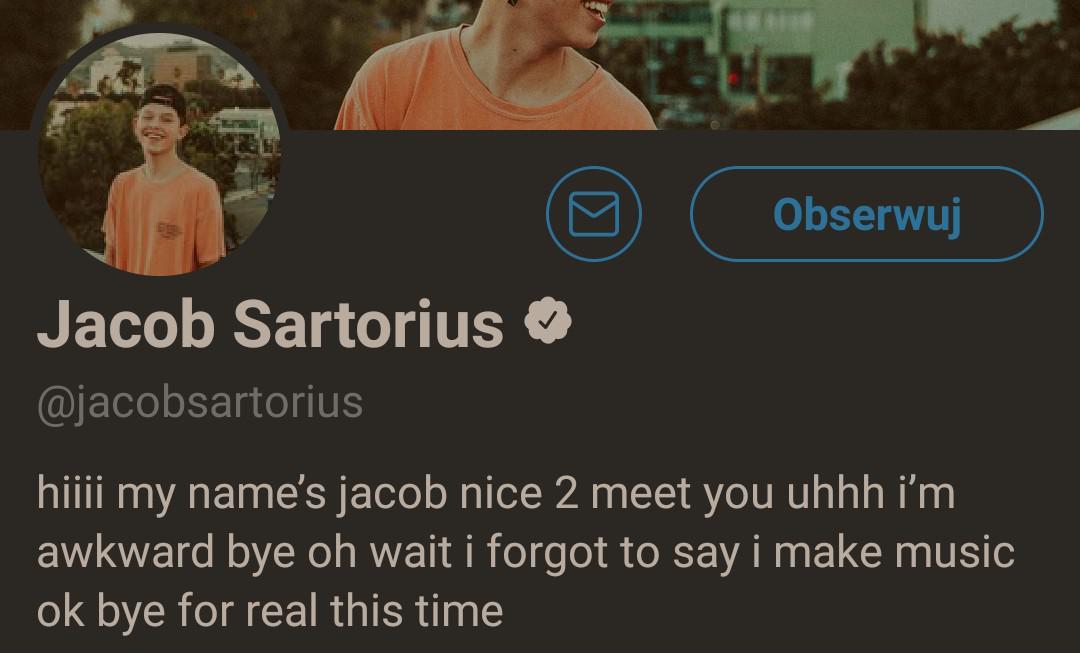Follow the account with Obserwuj button
1080x653 pixels.
click(866, 214)
